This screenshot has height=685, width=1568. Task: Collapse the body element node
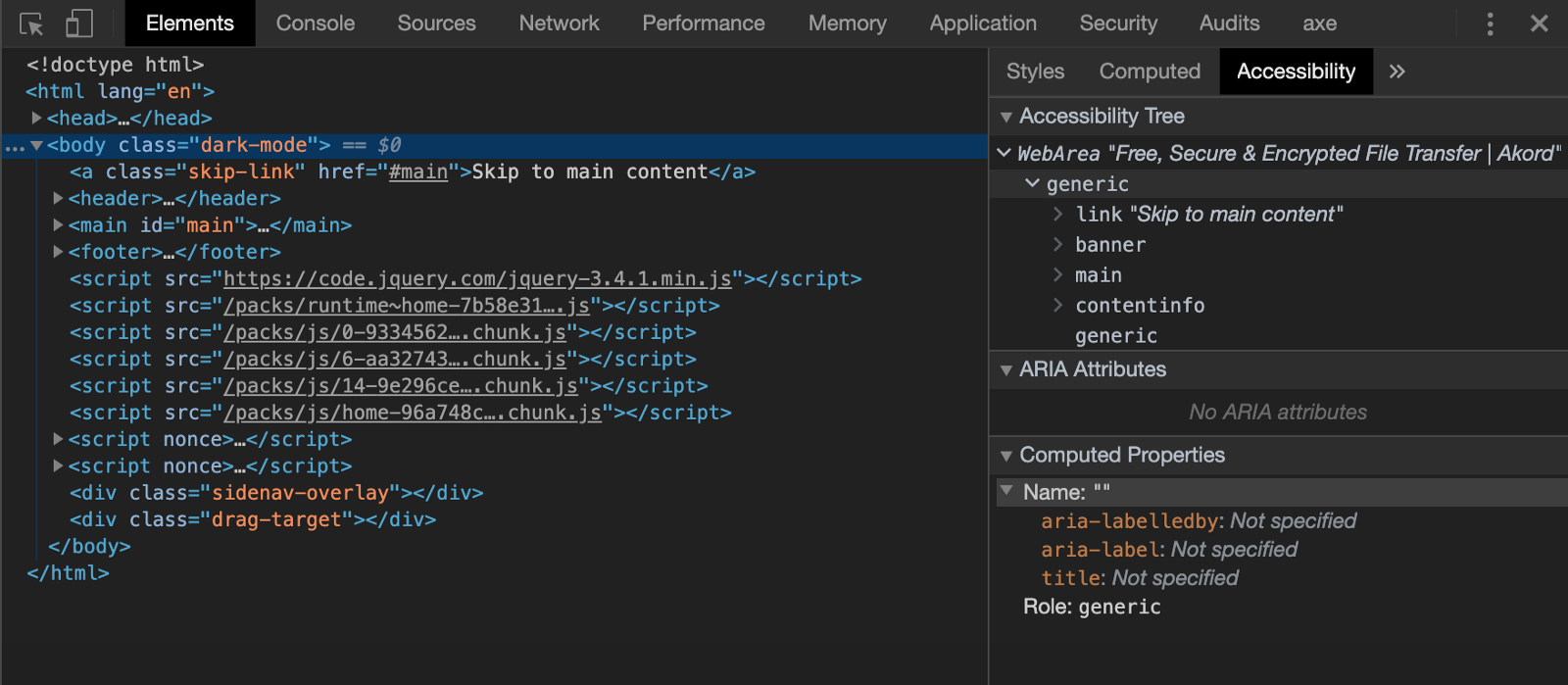37,145
